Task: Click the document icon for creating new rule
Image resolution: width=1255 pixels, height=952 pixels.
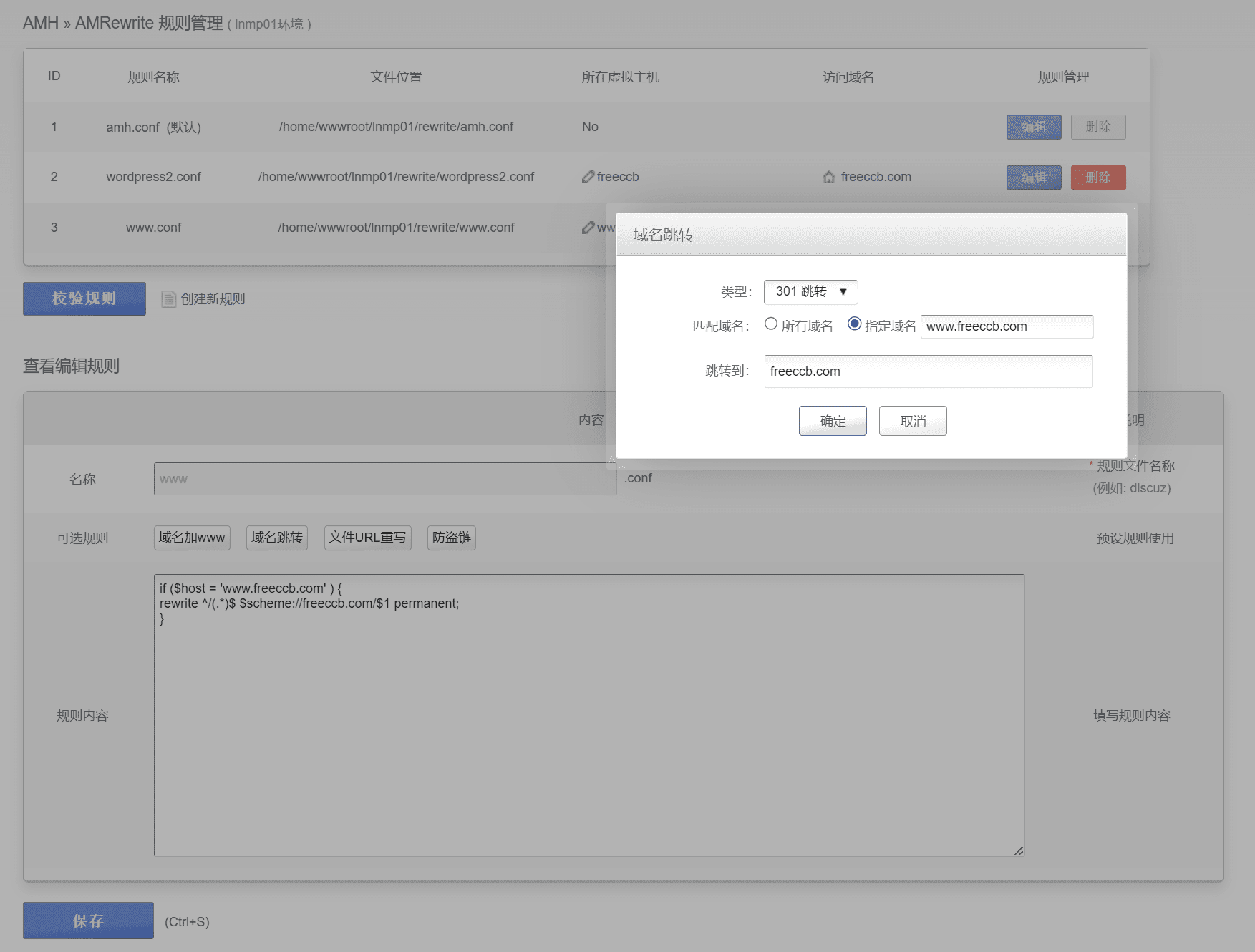Action: click(168, 299)
